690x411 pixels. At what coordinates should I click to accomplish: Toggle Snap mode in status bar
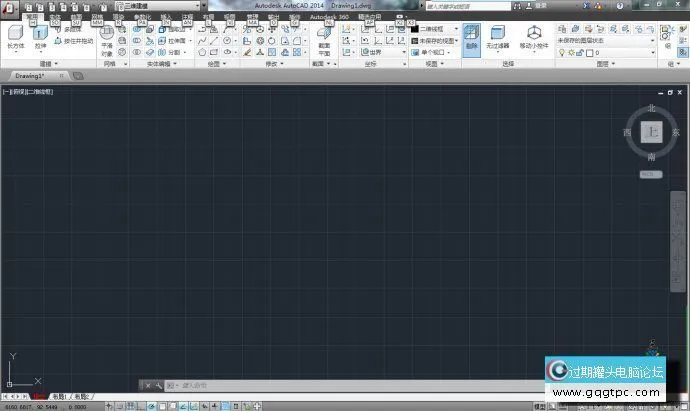[120, 406]
